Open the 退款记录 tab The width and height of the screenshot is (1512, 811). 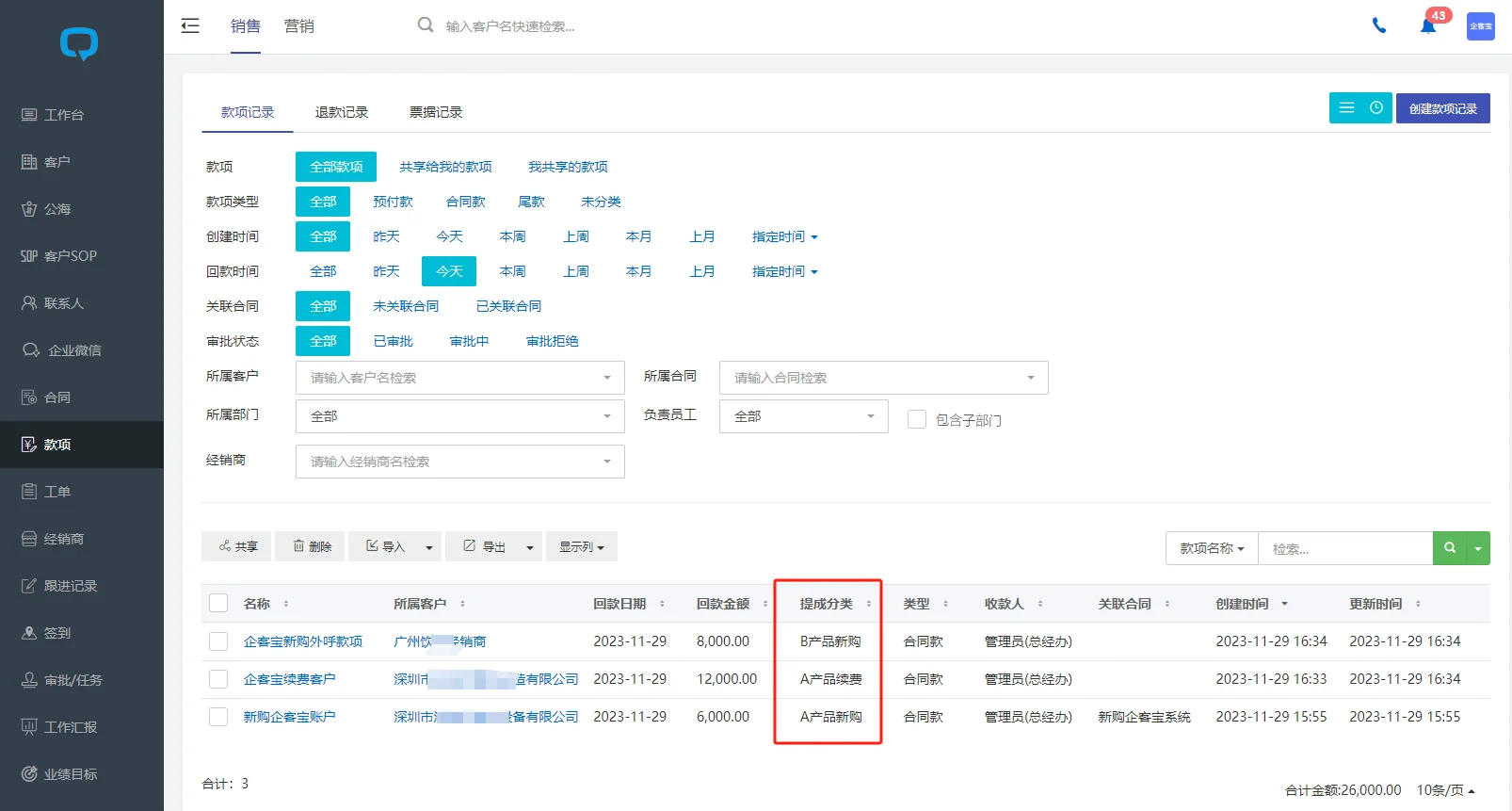pos(342,112)
